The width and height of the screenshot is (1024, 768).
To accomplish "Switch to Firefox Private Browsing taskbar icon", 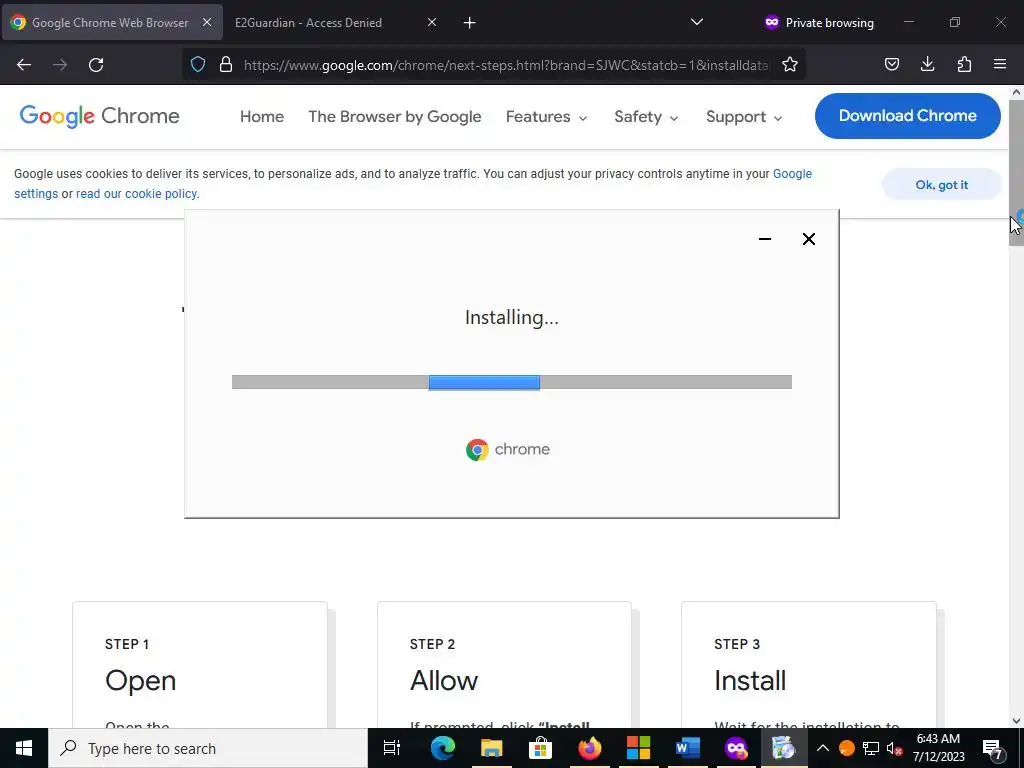I will point(736,748).
